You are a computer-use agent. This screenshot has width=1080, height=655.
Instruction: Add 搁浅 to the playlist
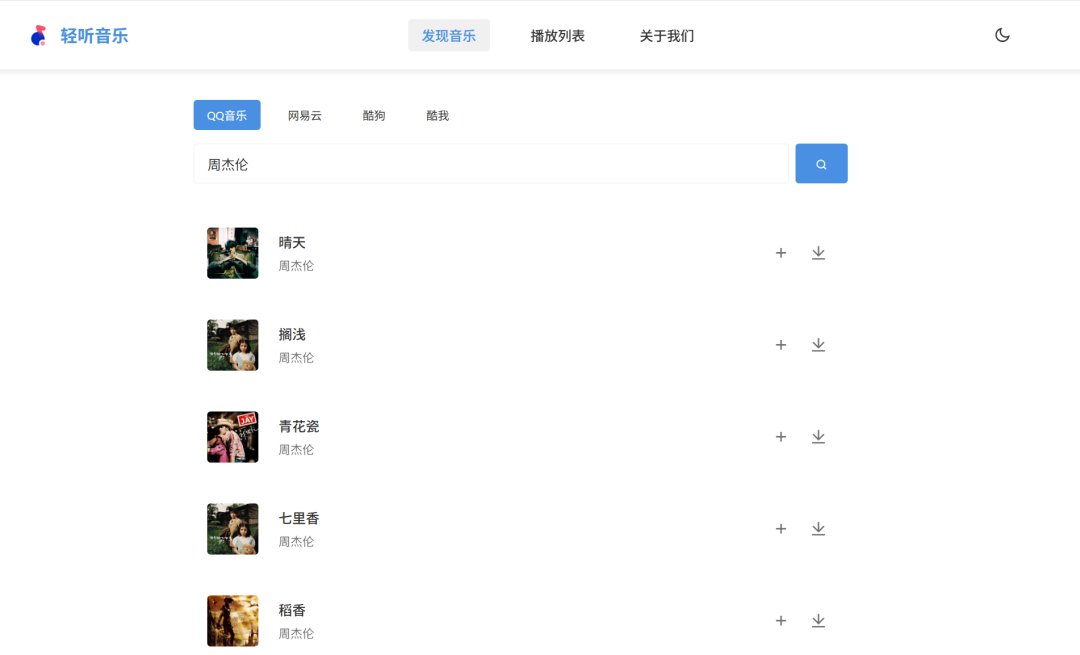pyautogui.click(x=781, y=345)
